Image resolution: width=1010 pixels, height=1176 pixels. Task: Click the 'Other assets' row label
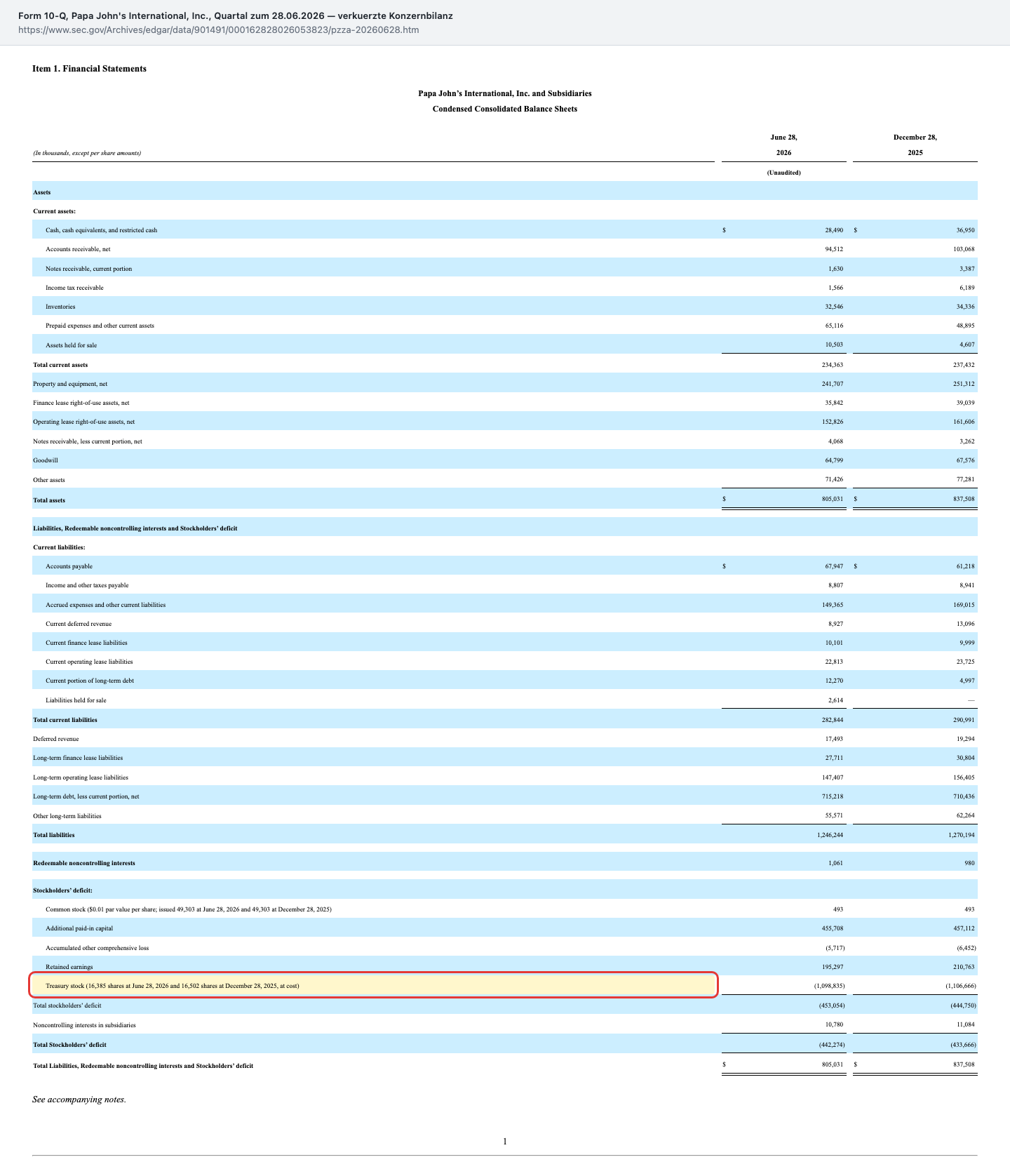point(49,480)
